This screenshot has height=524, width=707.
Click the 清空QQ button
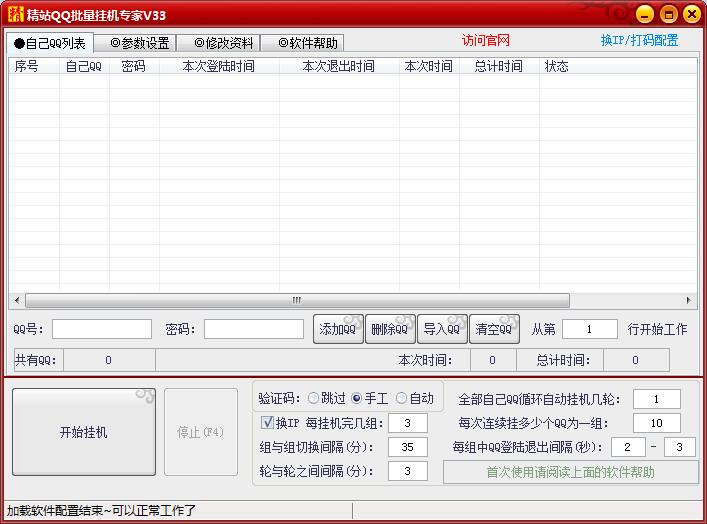click(494, 329)
